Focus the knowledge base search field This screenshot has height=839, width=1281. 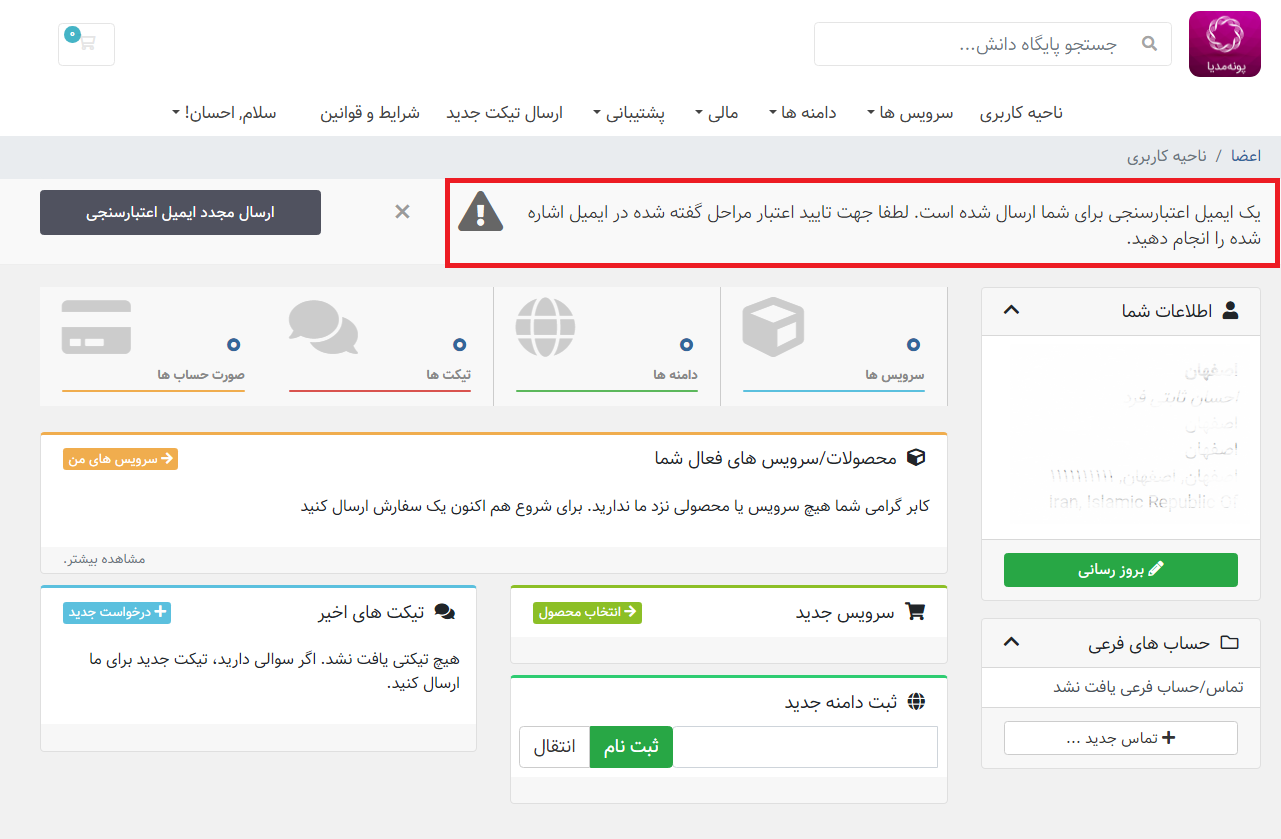point(993,44)
